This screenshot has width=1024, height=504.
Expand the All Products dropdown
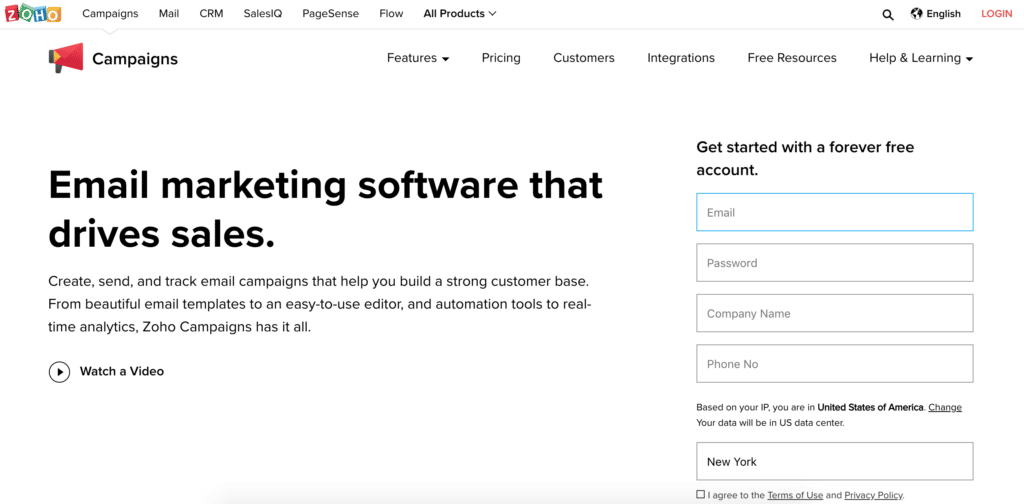click(460, 13)
